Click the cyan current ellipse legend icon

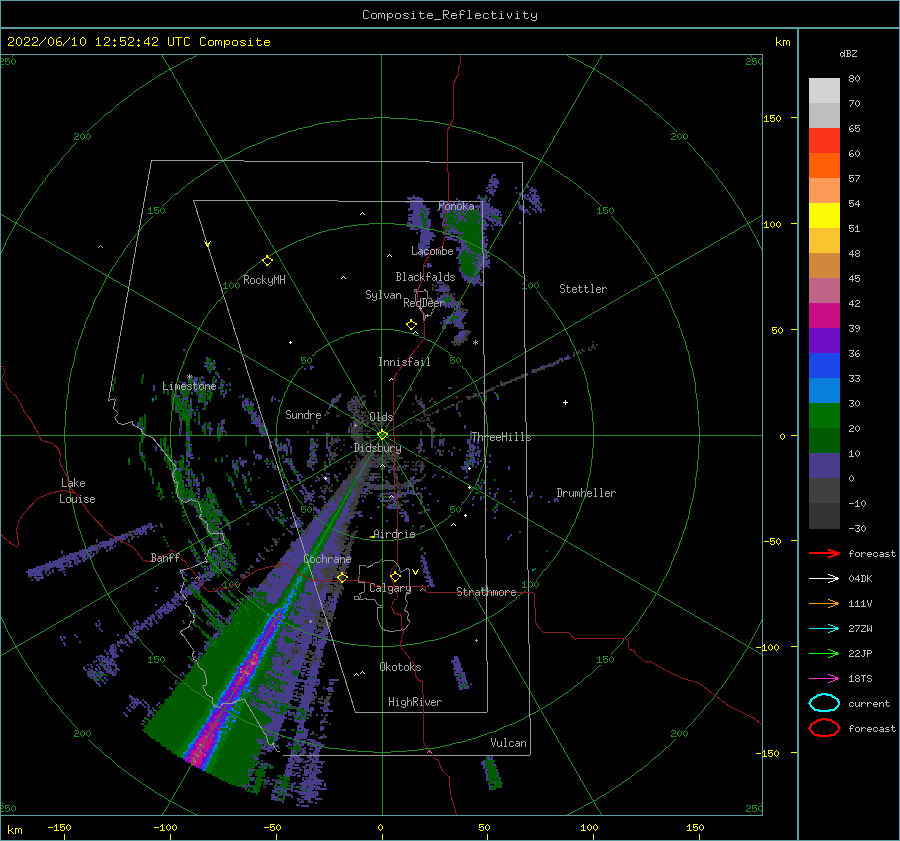coord(824,703)
